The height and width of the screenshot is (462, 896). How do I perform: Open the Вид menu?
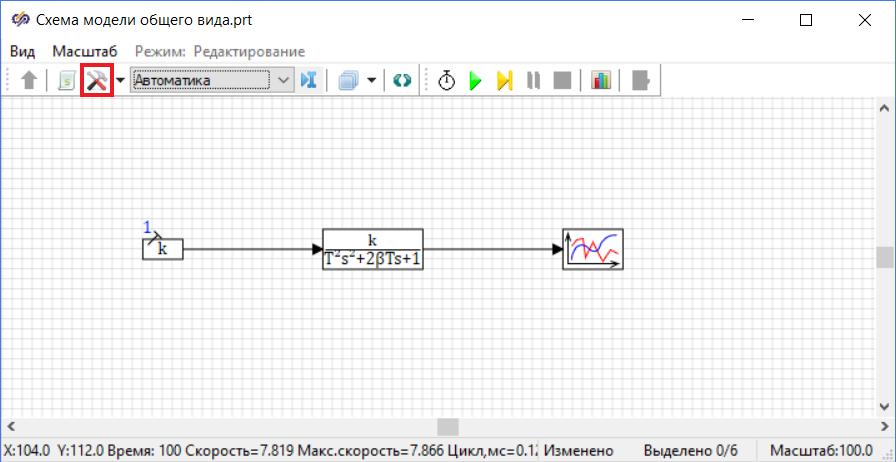pyautogui.click(x=23, y=51)
